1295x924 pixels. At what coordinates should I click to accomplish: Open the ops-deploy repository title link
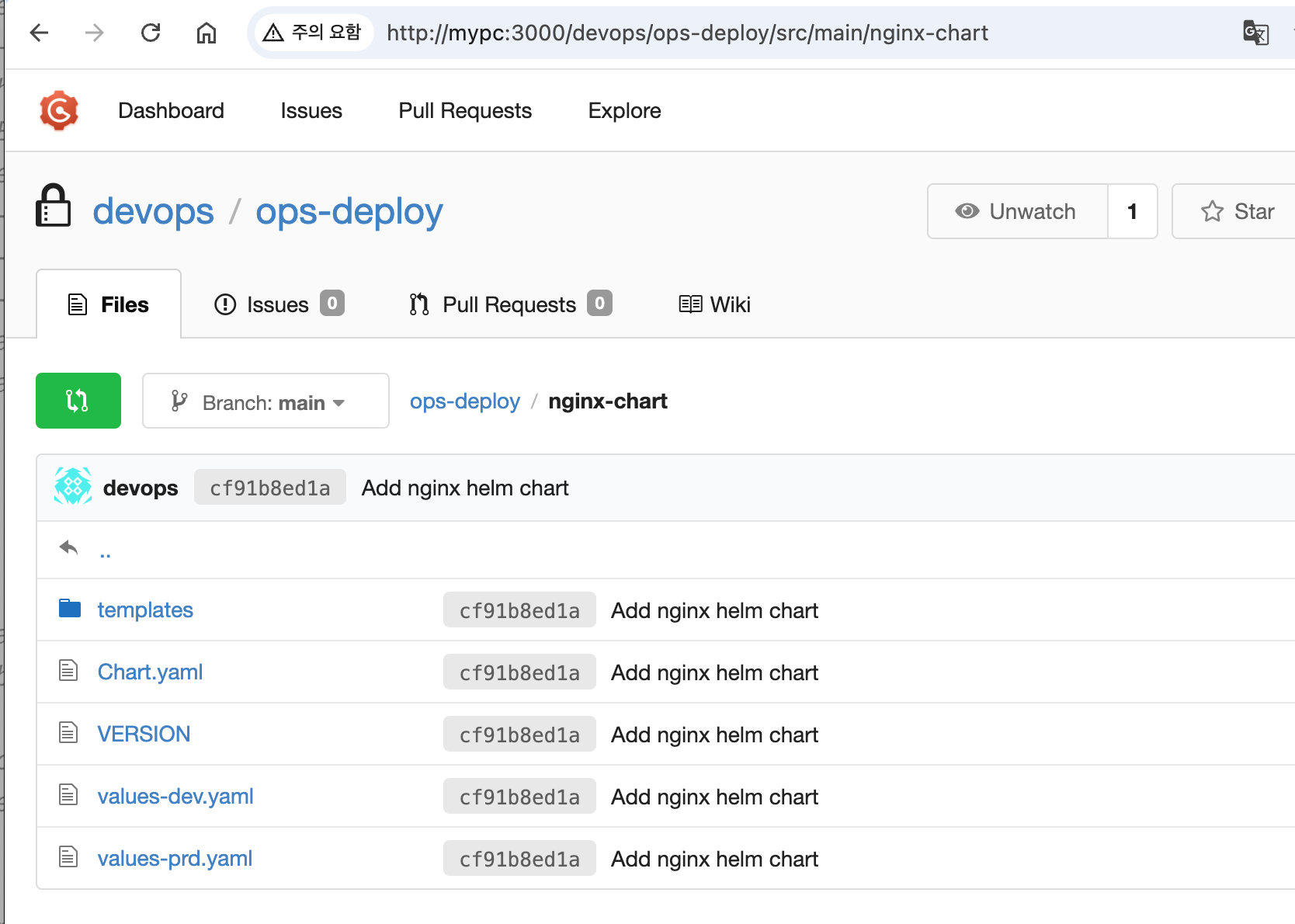pyautogui.click(x=349, y=211)
